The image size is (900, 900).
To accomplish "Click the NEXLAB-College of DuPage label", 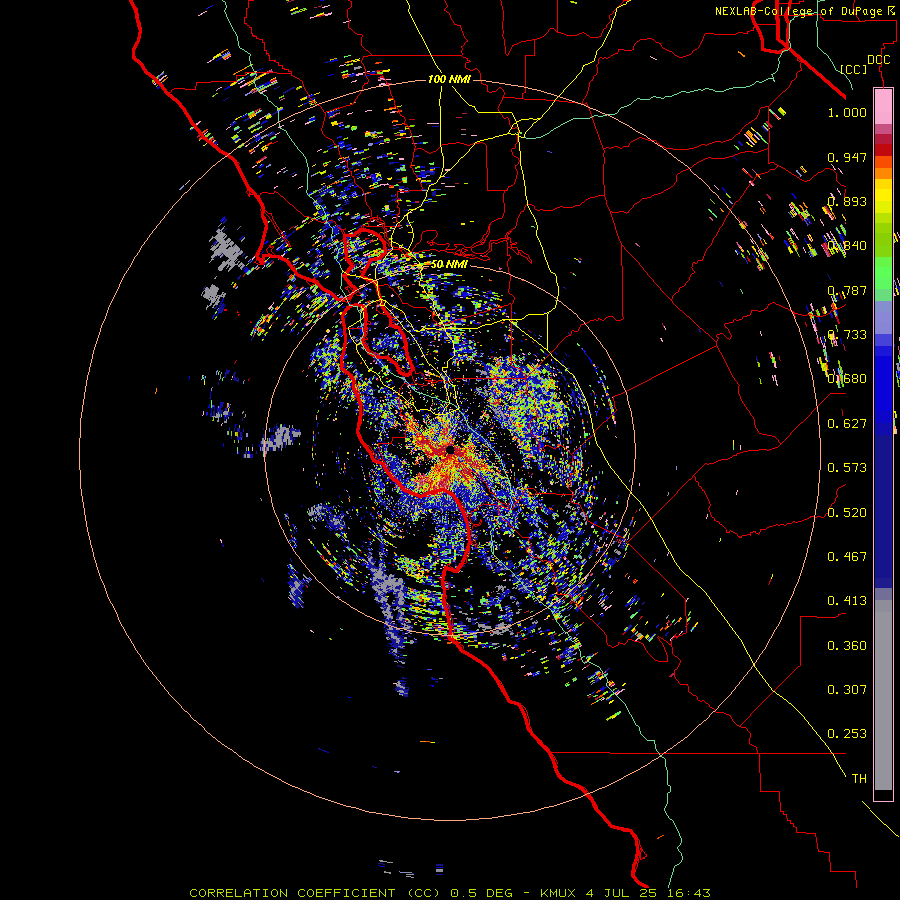I will pyautogui.click(x=803, y=11).
